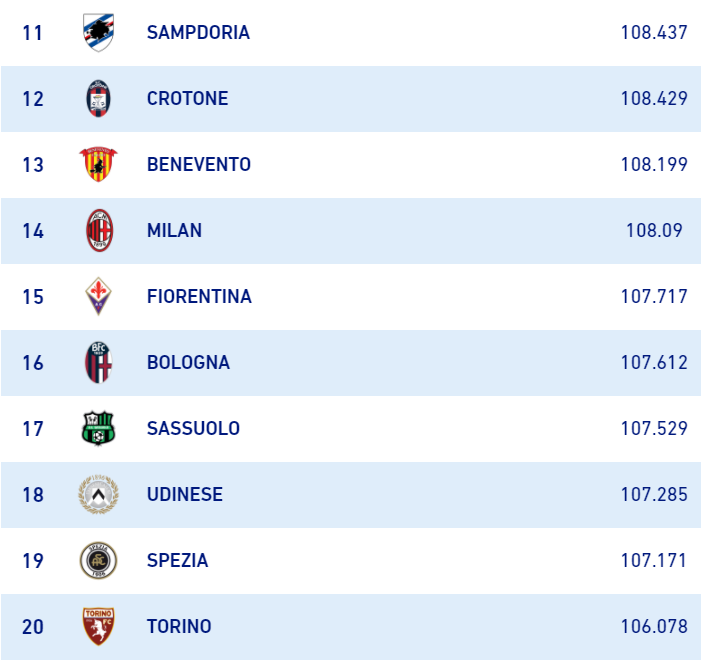The width and height of the screenshot is (703, 661).
Task: Open the FIORENTINA team name link
Action: [x=199, y=297]
